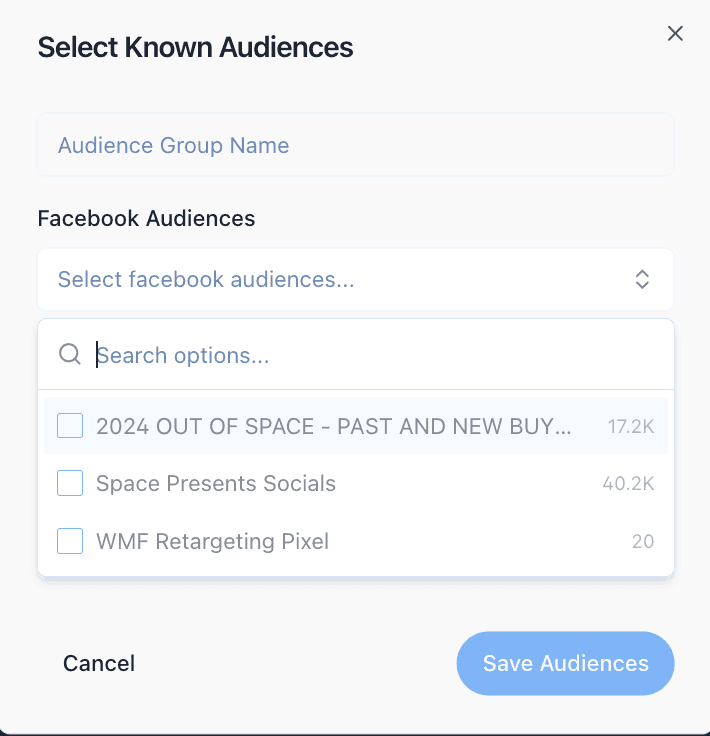The height and width of the screenshot is (736, 710).
Task: Click the Audience Group Name field
Action: tap(355, 145)
